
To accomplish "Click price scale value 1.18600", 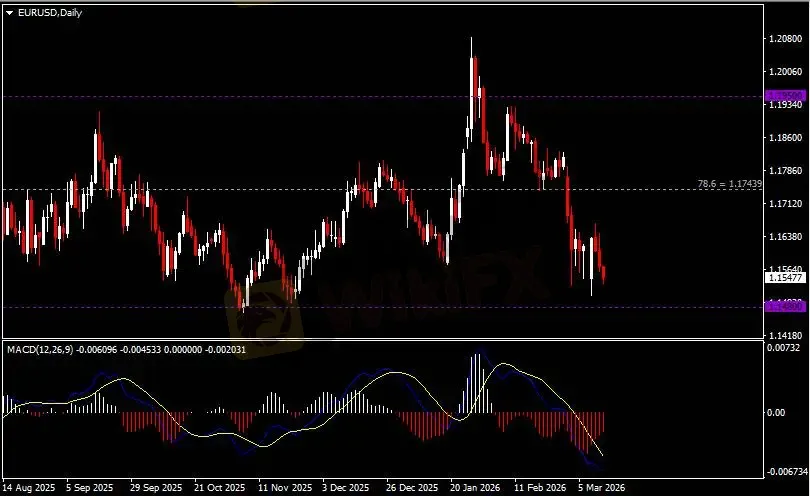I will click(785, 138).
